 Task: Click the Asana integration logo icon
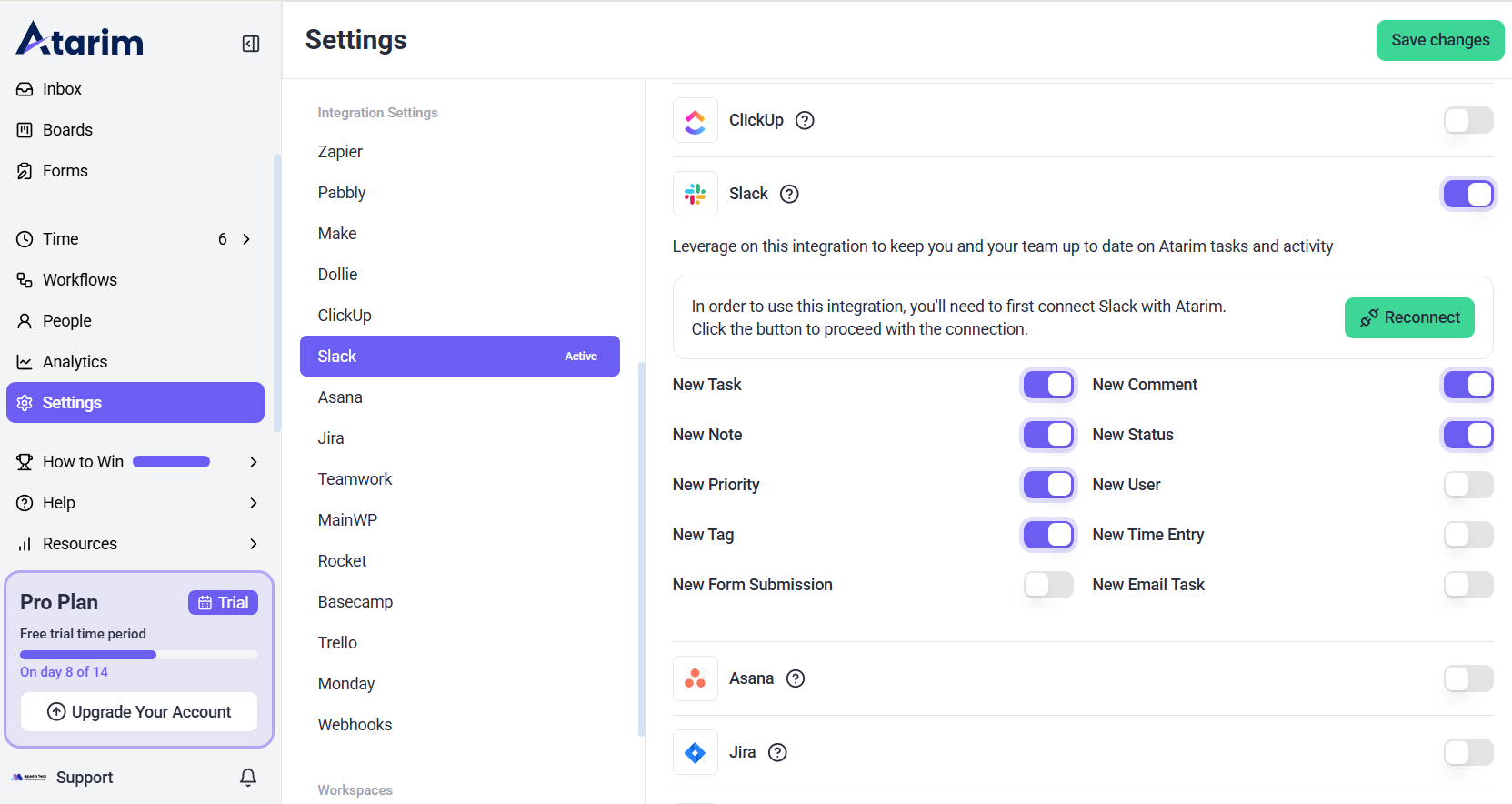coord(696,678)
